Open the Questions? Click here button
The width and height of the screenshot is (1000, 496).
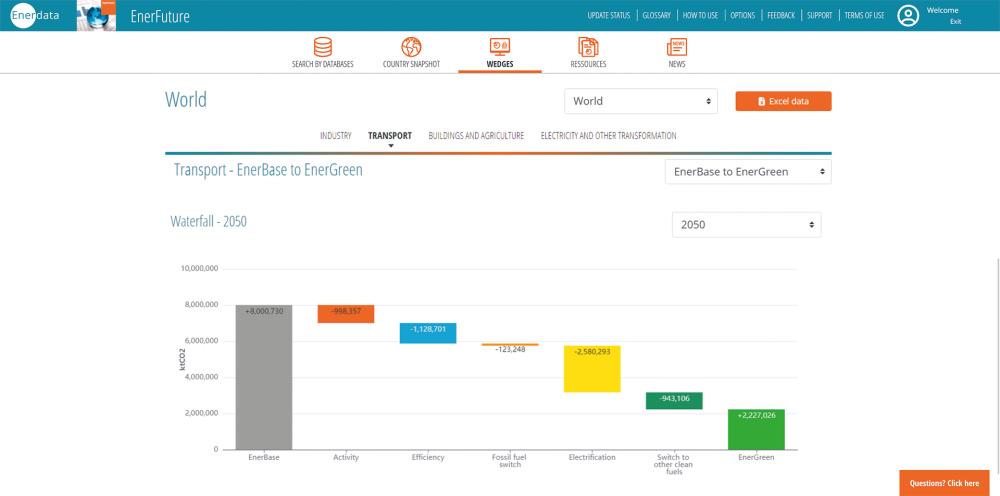(x=945, y=483)
